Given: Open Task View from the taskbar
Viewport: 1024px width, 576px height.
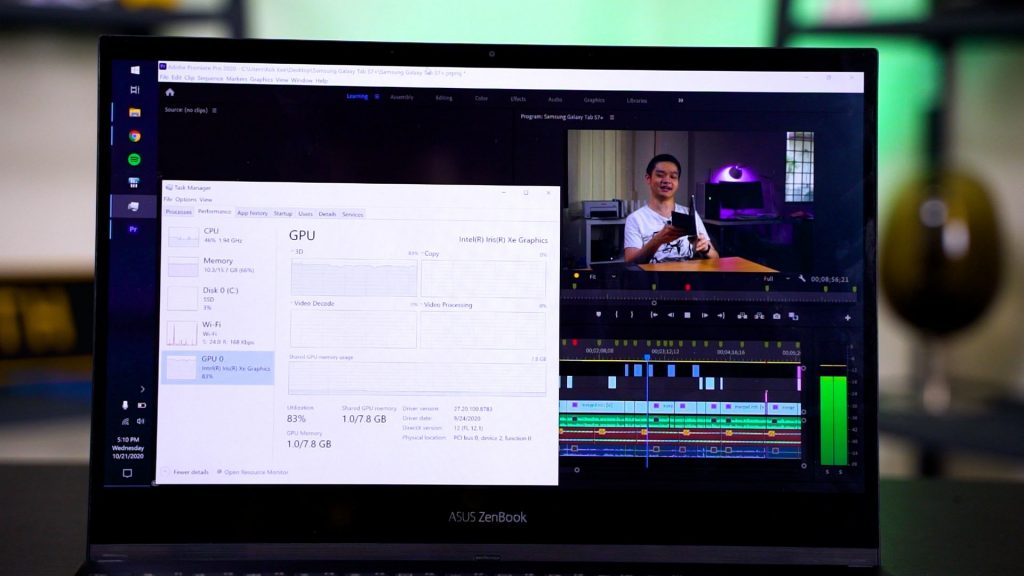Looking at the screenshot, I should (135, 89).
